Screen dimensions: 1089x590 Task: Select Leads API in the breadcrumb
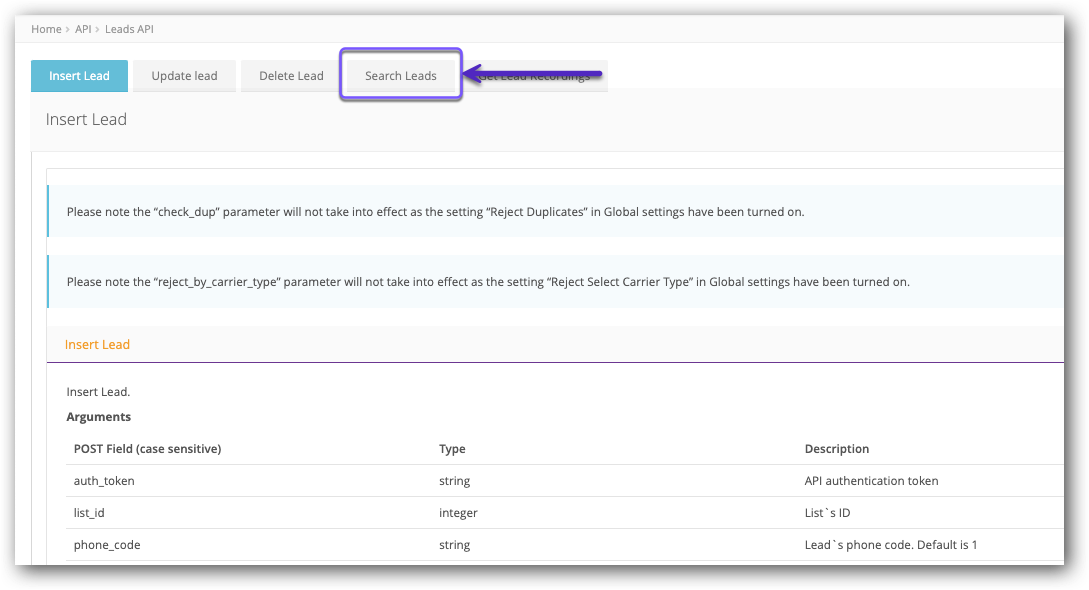pos(129,29)
